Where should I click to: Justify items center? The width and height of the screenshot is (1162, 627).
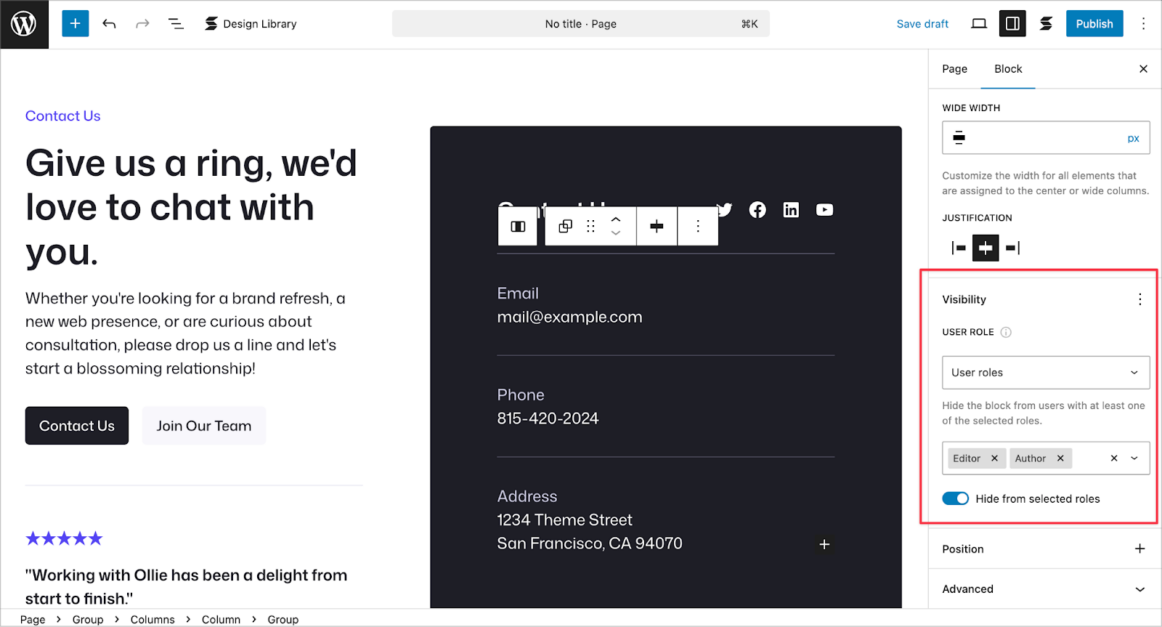[x=986, y=248]
